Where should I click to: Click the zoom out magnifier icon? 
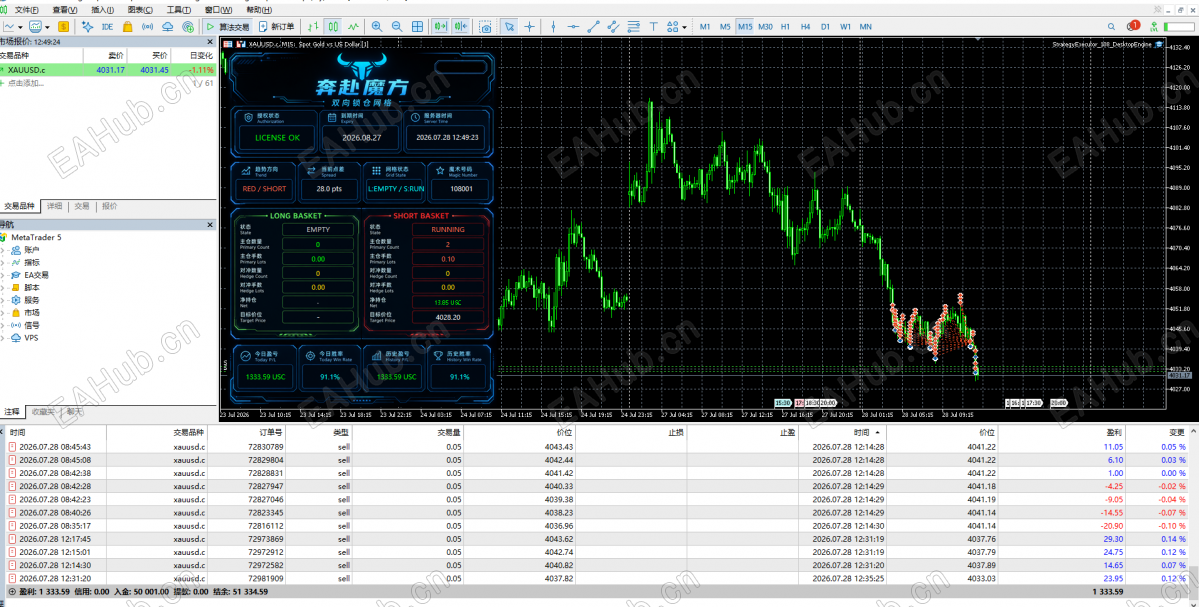397,27
